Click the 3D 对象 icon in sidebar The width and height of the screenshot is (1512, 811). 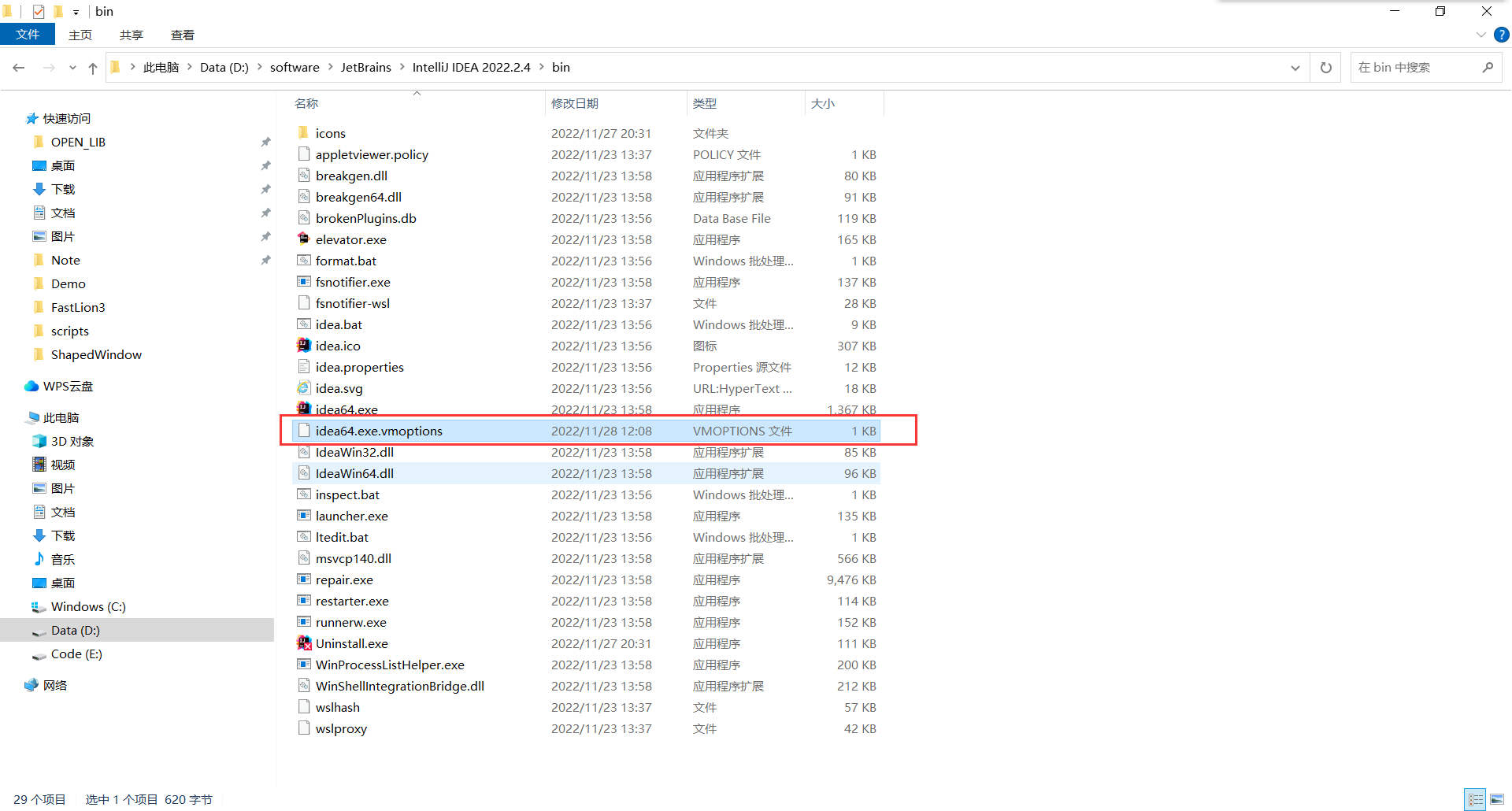pyautogui.click(x=39, y=441)
